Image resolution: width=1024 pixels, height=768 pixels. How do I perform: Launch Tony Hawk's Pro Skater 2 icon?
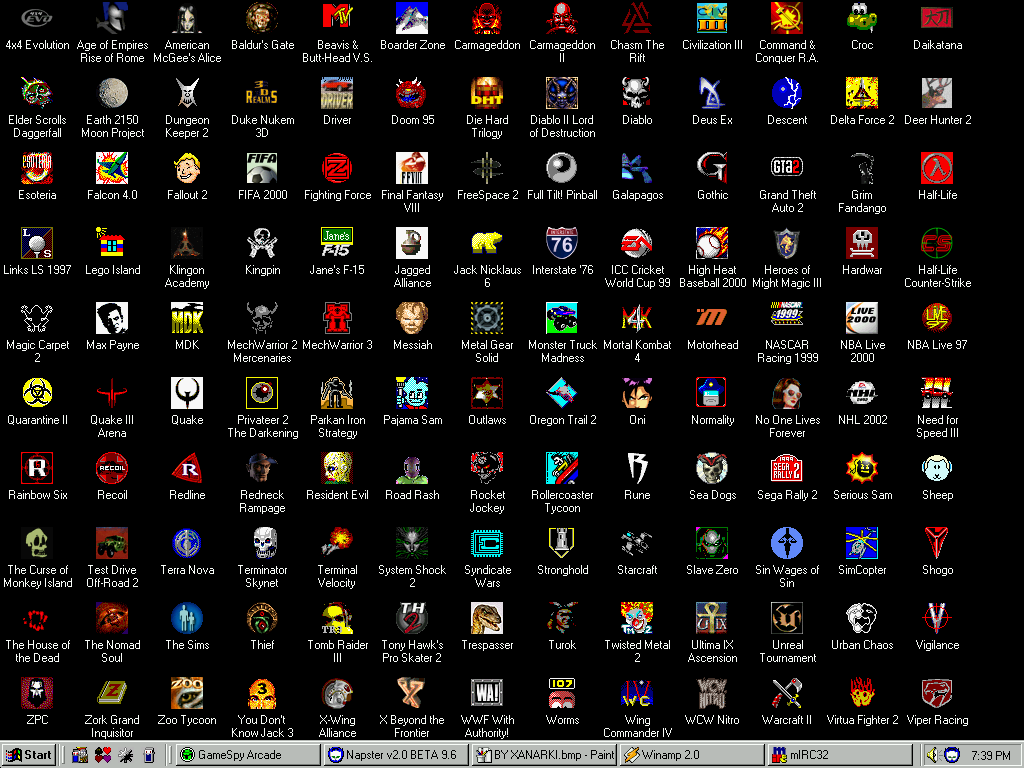coord(412,618)
